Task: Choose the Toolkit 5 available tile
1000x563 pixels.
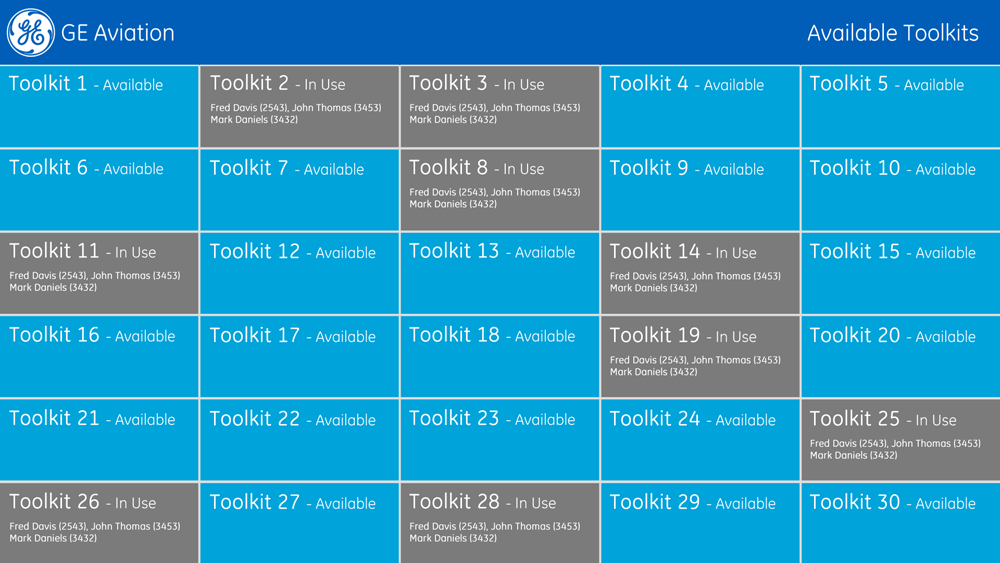Action: pyautogui.click(x=901, y=106)
